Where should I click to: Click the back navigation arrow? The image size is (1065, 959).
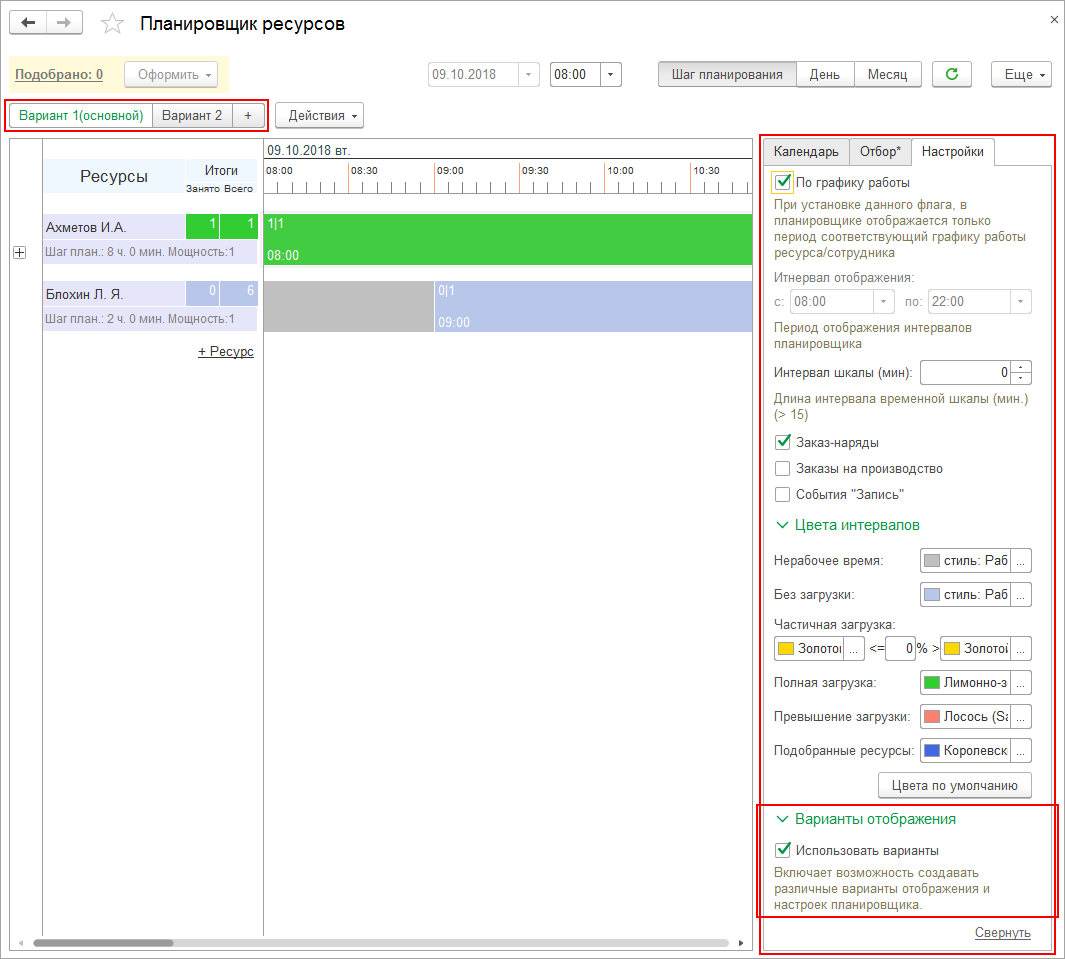(28, 23)
